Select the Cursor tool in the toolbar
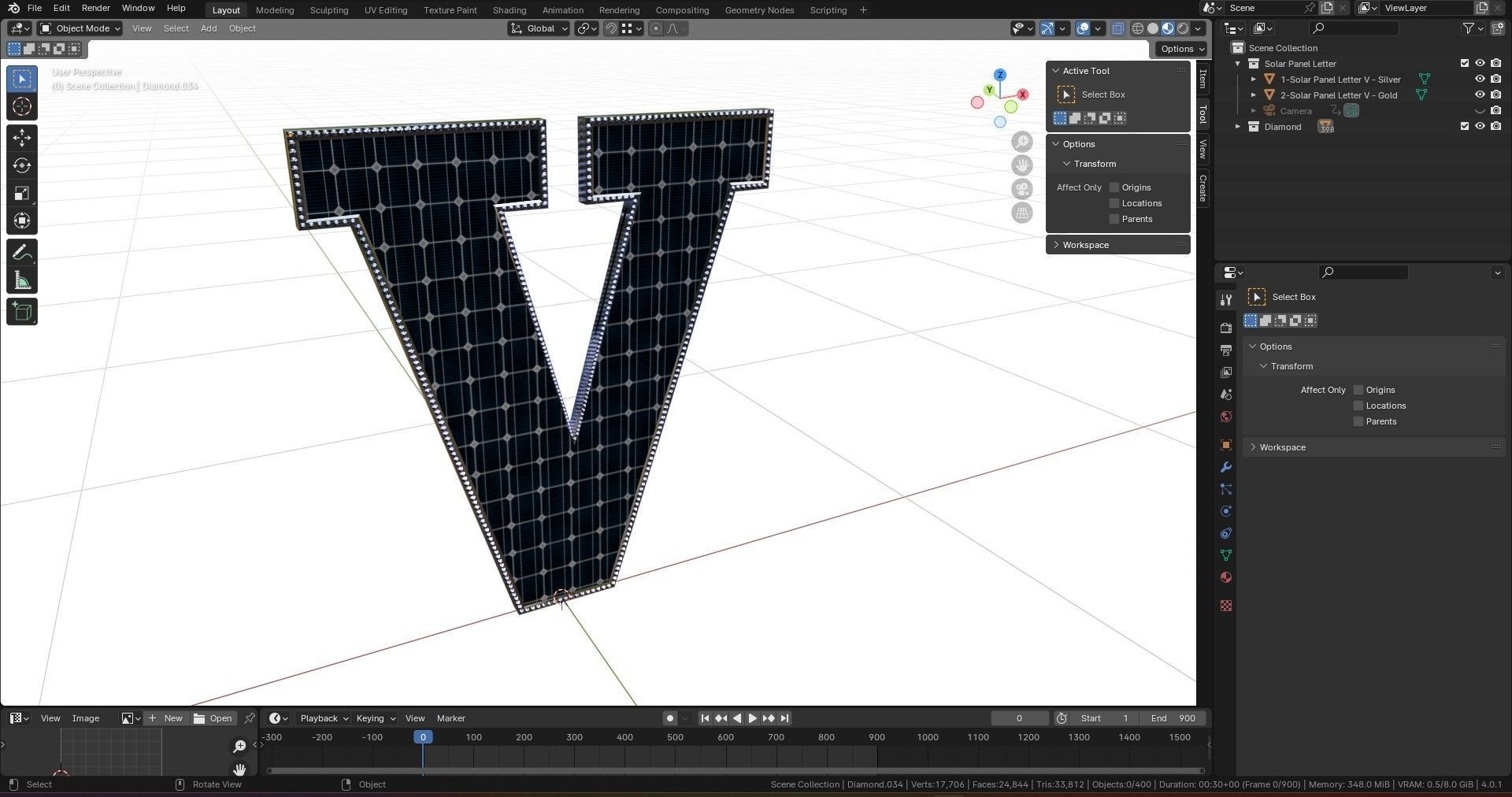1512x797 pixels. [x=22, y=106]
